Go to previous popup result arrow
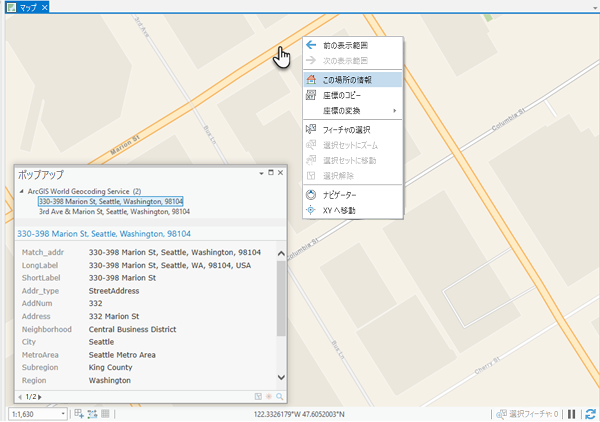600x422 pixels. point(20,397)
